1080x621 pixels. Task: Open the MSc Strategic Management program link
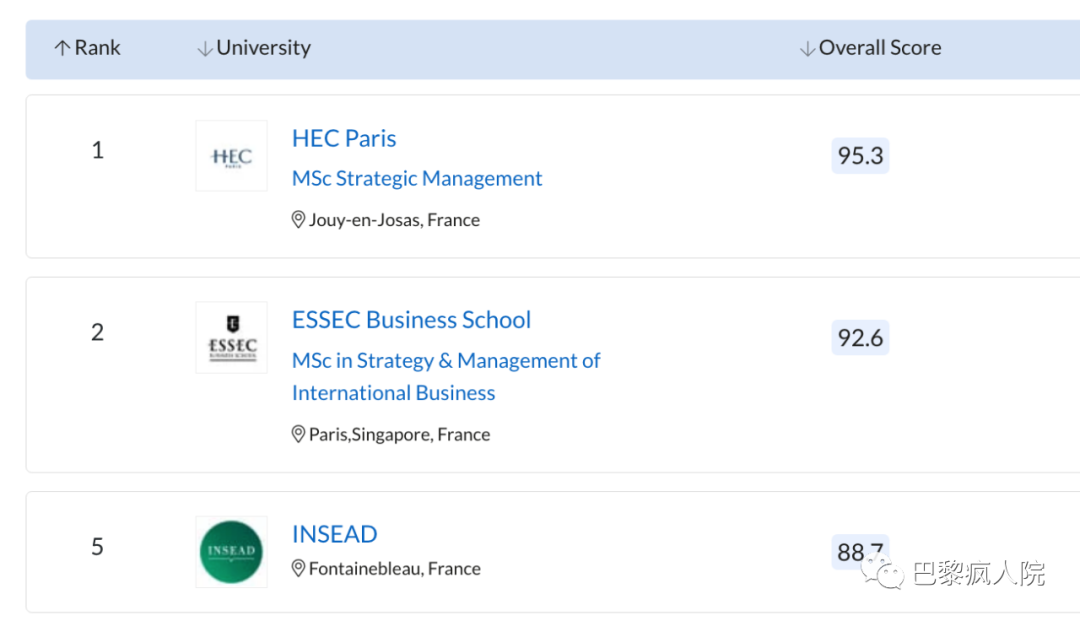(x=417, y=178)
